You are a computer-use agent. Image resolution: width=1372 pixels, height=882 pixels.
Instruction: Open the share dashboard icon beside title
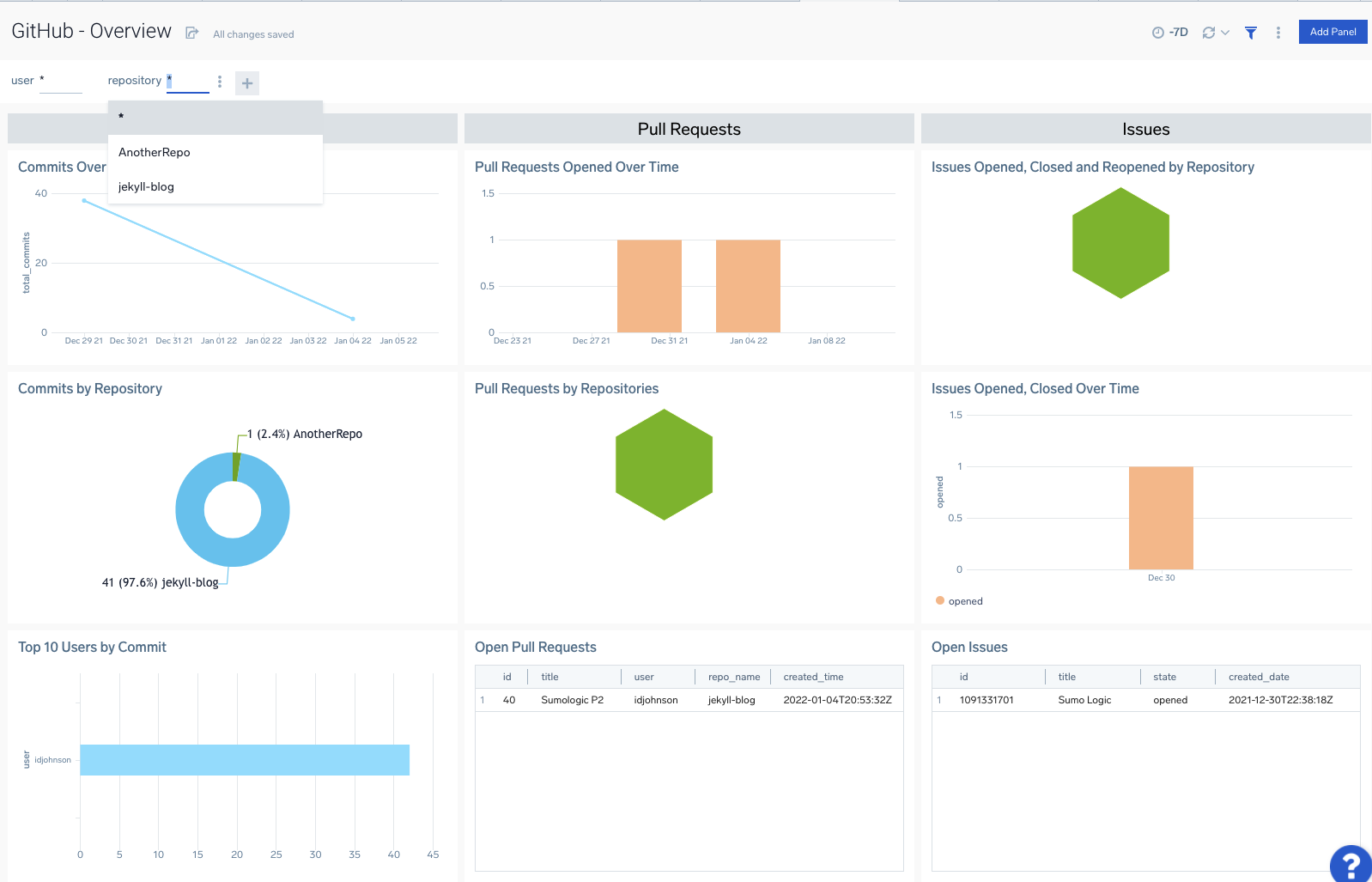(192, 33)
